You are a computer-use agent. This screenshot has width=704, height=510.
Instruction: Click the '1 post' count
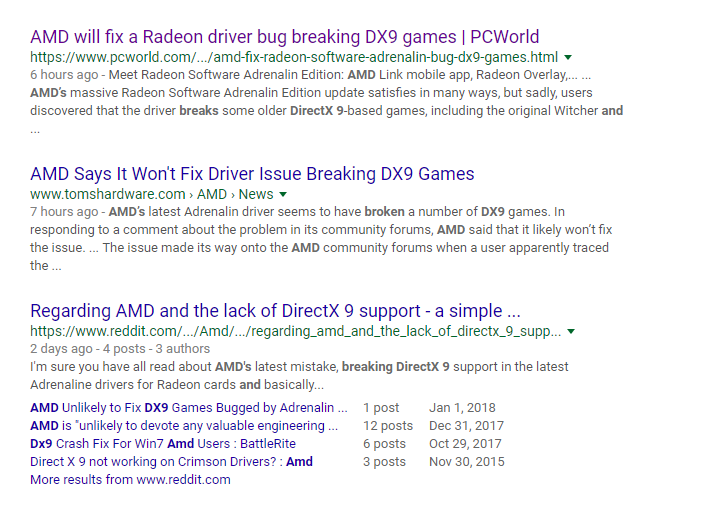381,408
